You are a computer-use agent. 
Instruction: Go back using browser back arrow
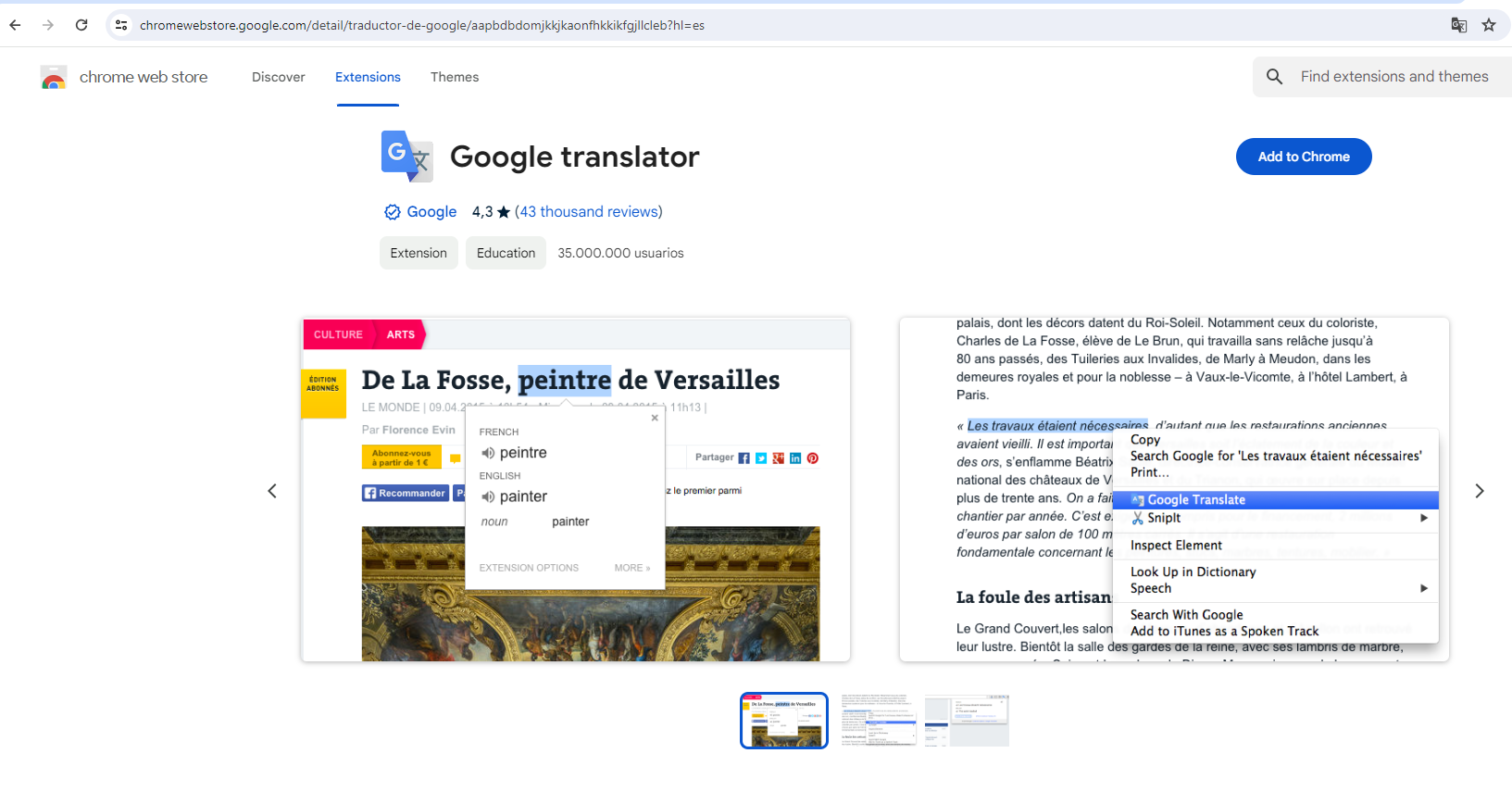coord(15,25)
